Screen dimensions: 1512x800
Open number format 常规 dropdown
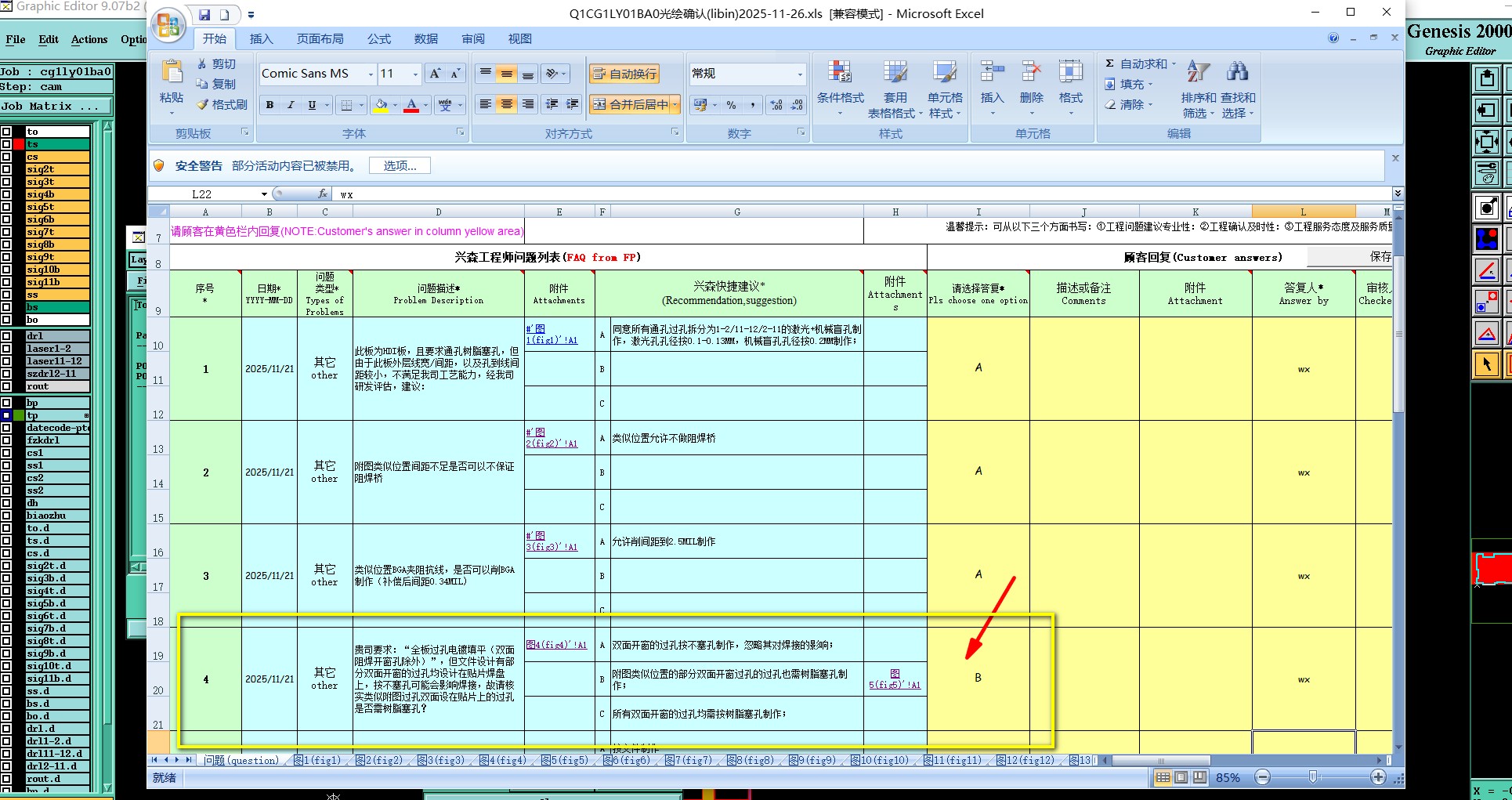[x=800, y=74]
